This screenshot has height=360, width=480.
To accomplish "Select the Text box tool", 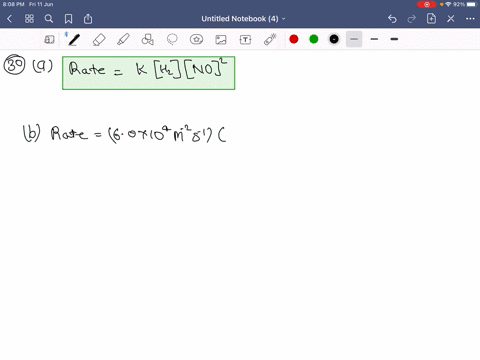I will pyautogui.click(x=245, y=40).
